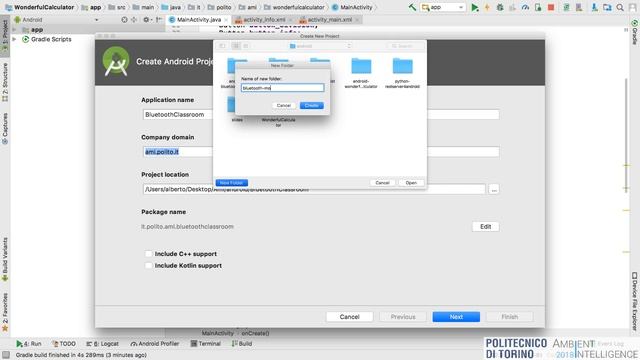Click Cancel in the Create New Project wizard

point(349,317)
